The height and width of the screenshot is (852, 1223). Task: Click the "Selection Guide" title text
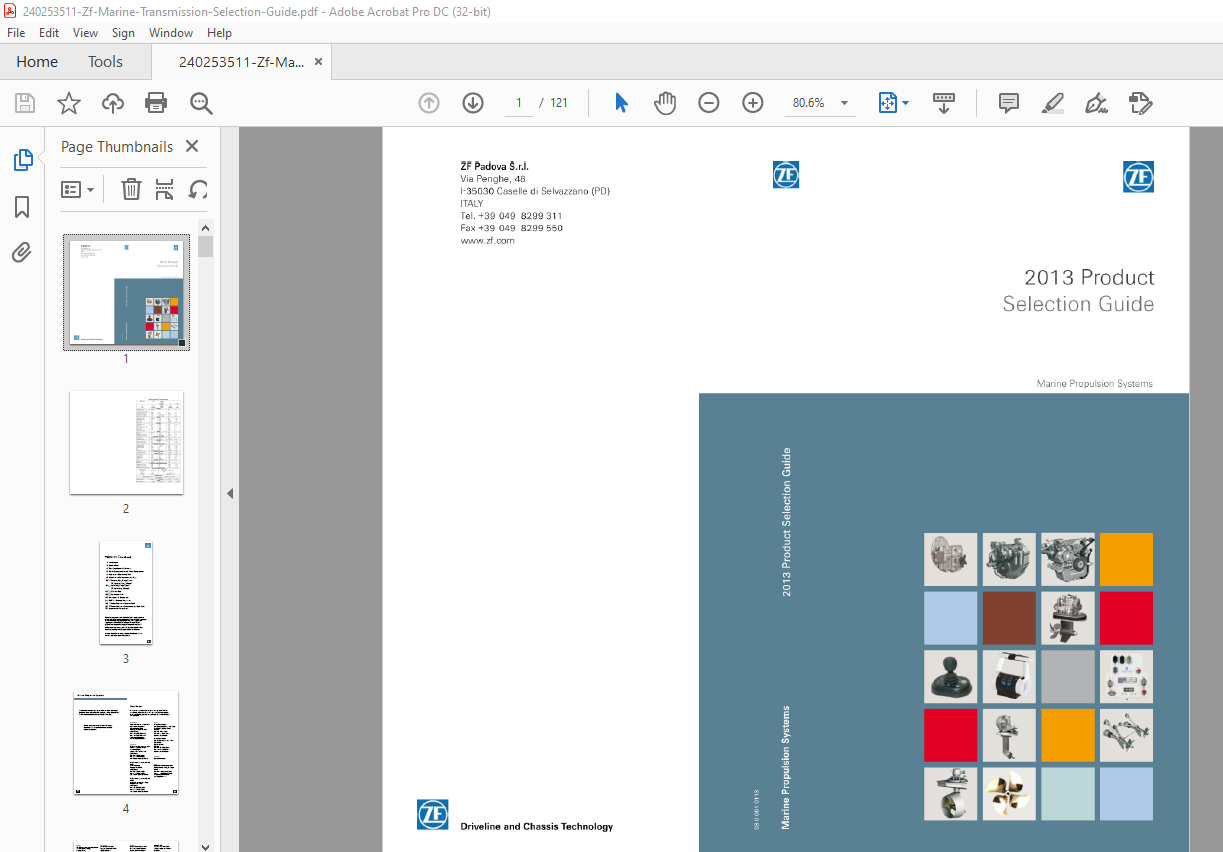coord(1078,304)
